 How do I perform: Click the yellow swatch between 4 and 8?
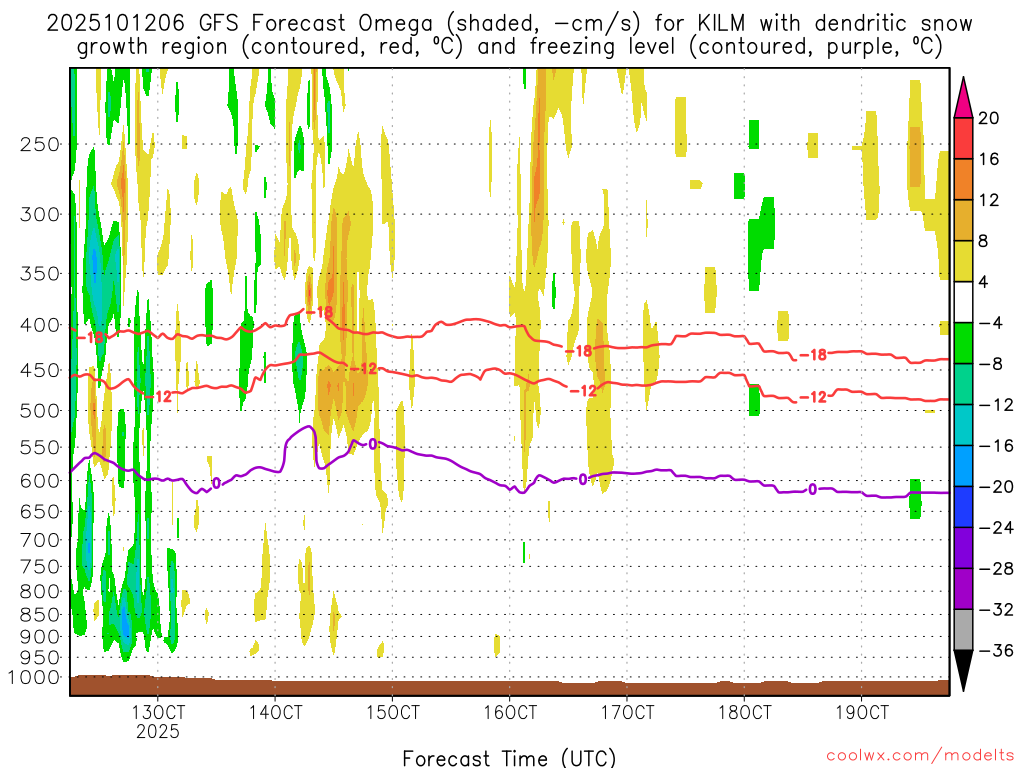click(963, 261)
